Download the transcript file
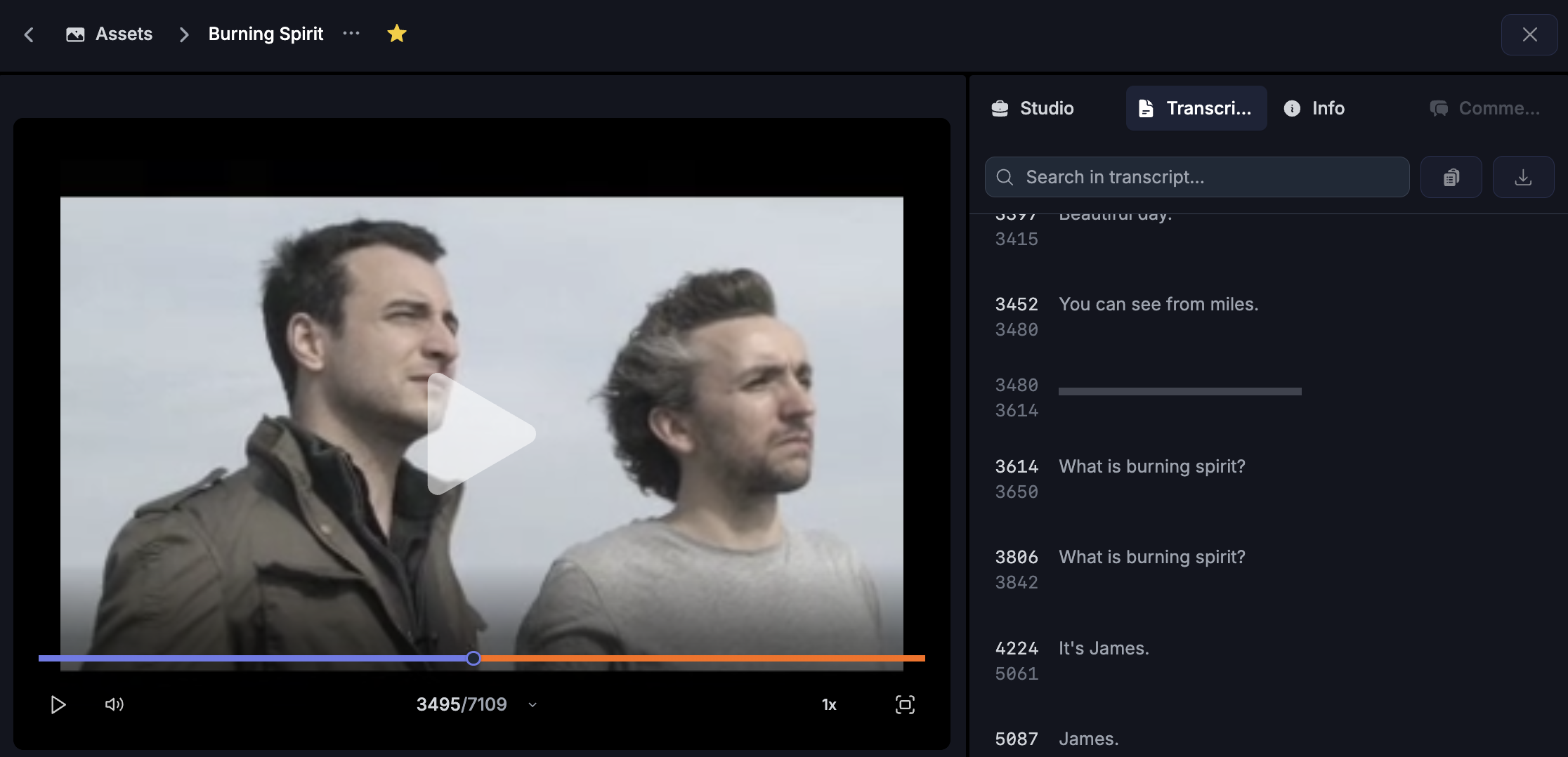The width and height of the screenshot is (1568, 757). click(x=1523, y=178)
